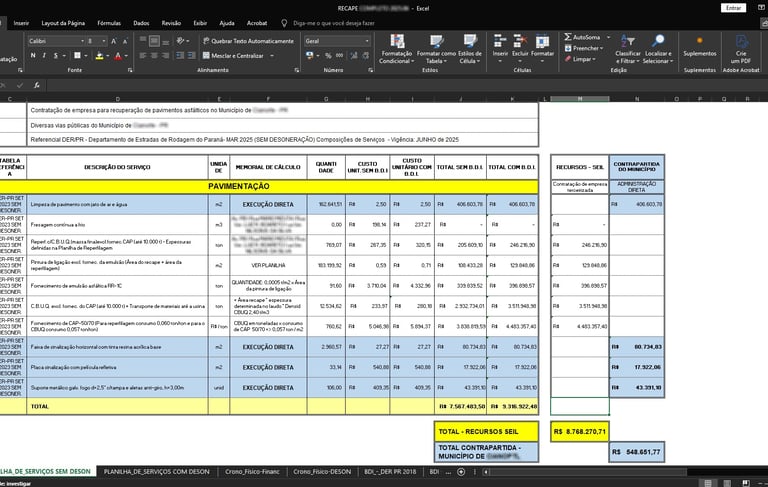
Task: Click the AutoSoma sigma icon
Action: [567, 37]
